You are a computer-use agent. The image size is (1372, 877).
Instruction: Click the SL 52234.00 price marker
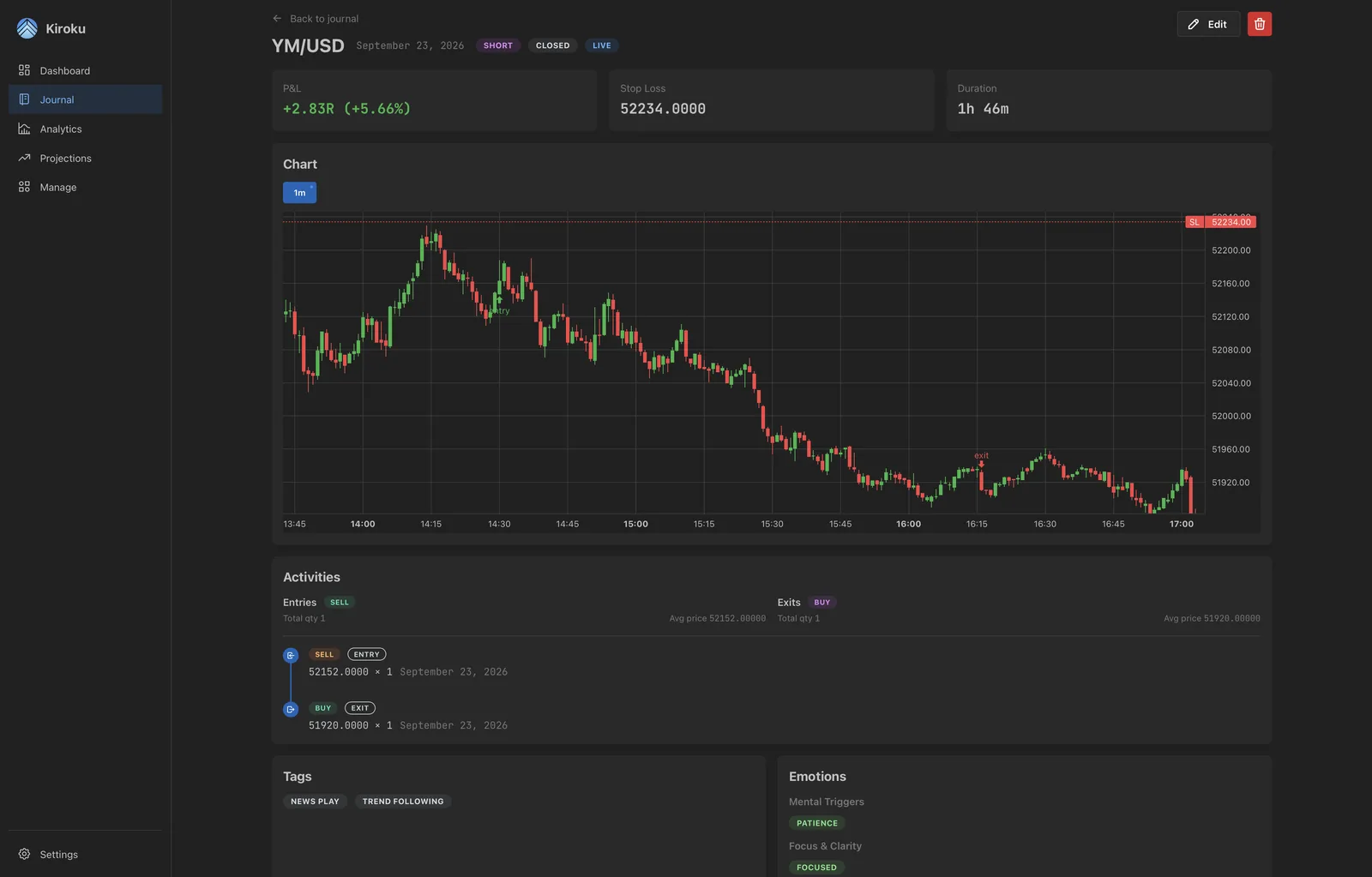tap(1221, 222)
